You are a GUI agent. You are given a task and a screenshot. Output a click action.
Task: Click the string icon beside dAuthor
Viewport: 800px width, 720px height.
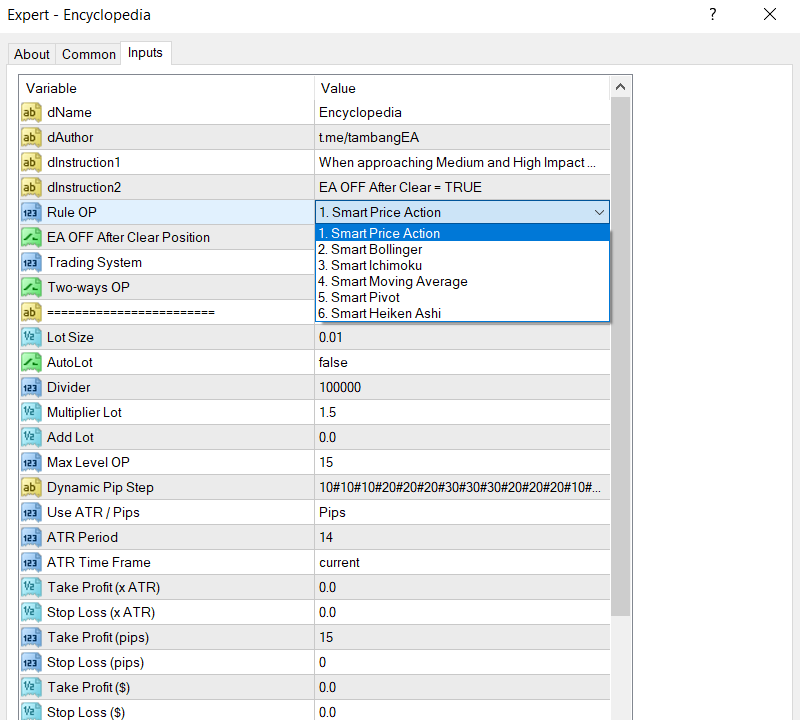[x=31, y=137]
